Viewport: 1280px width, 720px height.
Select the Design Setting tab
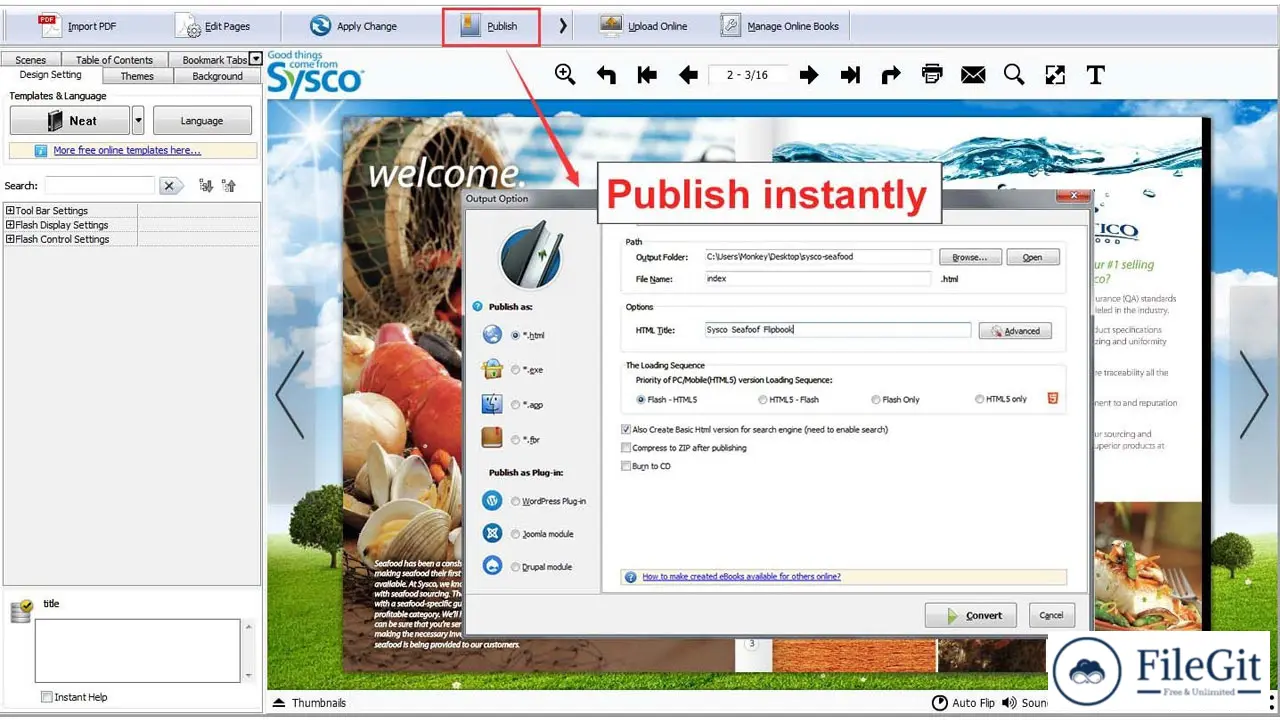[51, 75]
